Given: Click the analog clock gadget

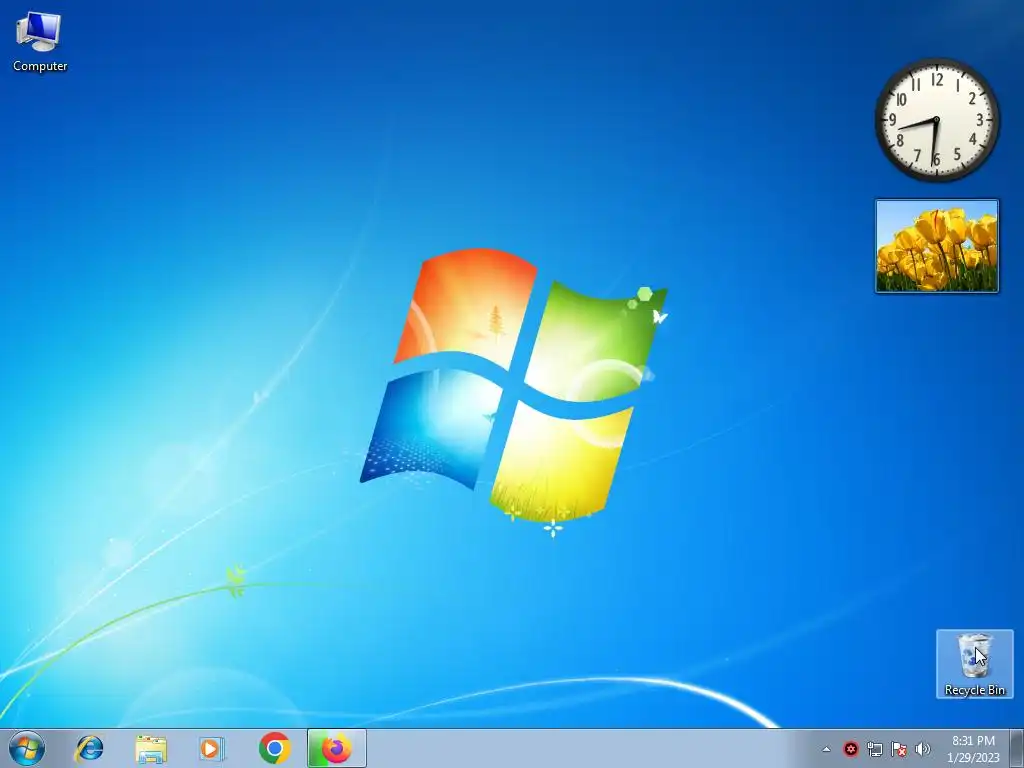Looking at the screenshot, I should 937,120.
